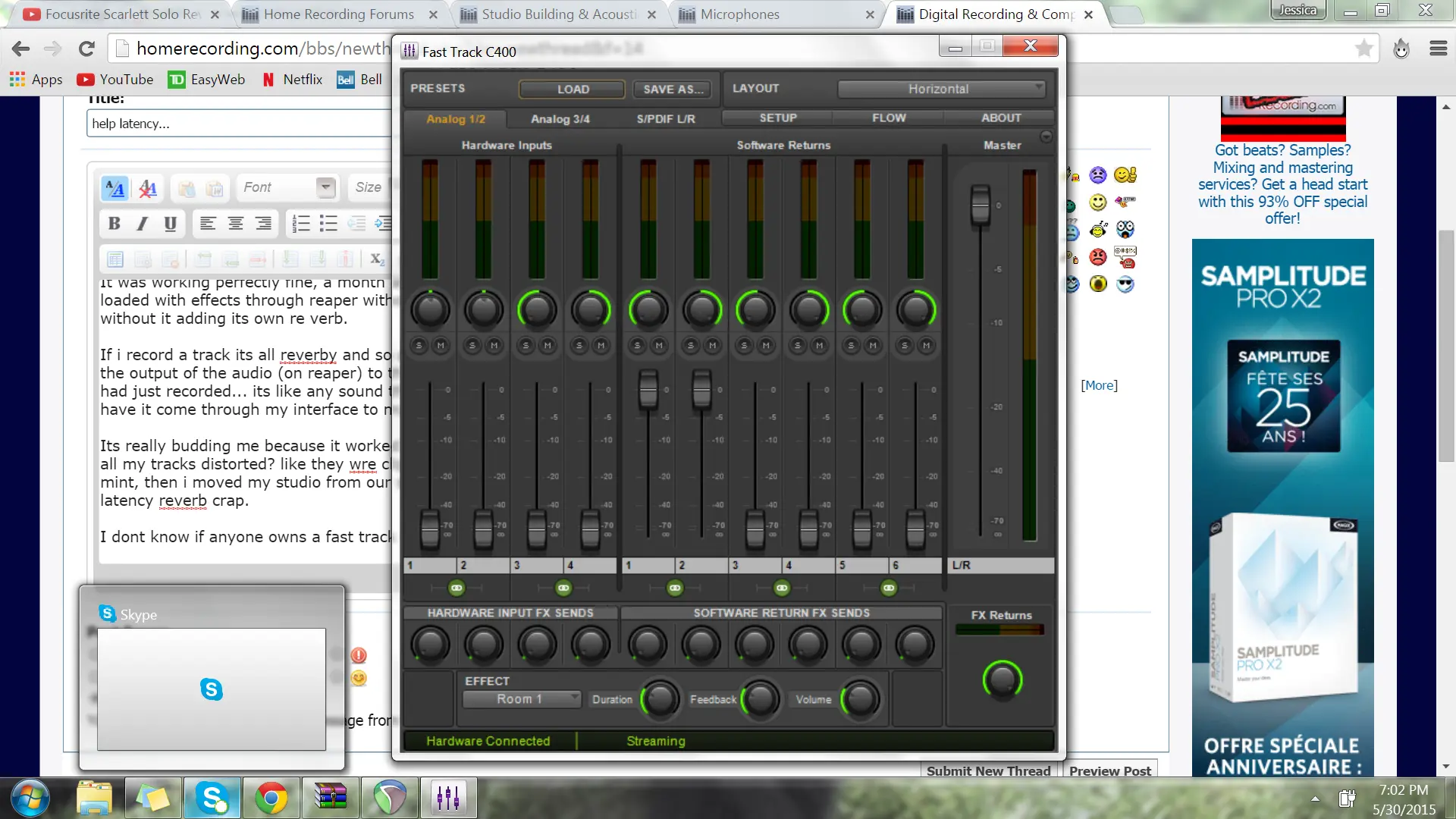Insert the red angry smiley
Viewport: 1456px width, 819px height.
point(1098,257)
